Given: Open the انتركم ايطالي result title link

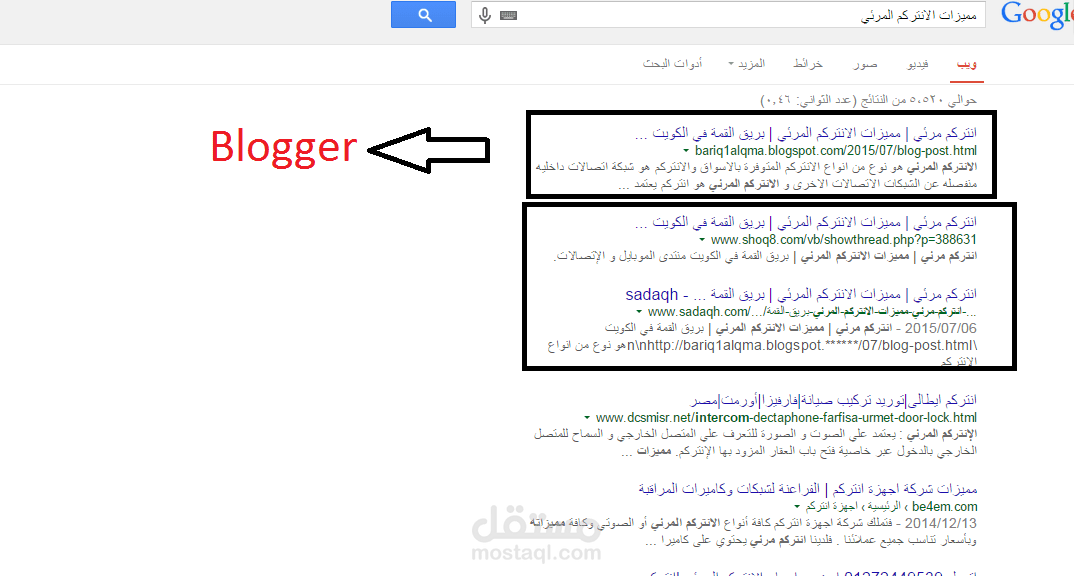Looking at the screenshot, I should [834, 400].
